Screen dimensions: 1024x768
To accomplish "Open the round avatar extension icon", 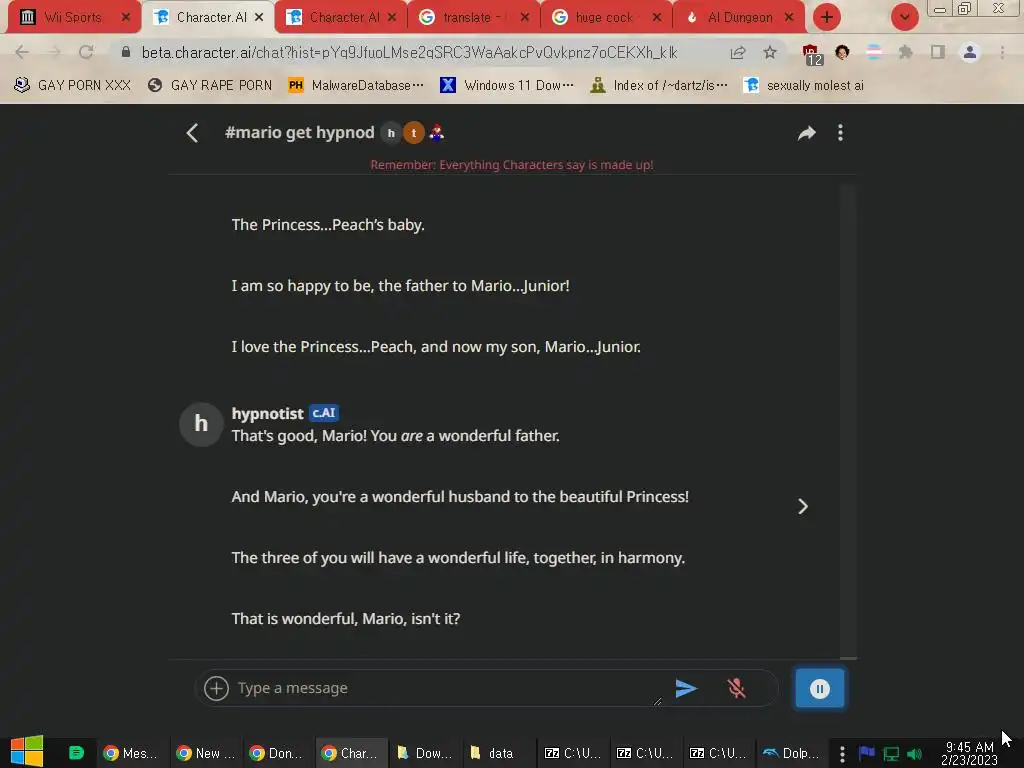I will (x=842, y=52).
